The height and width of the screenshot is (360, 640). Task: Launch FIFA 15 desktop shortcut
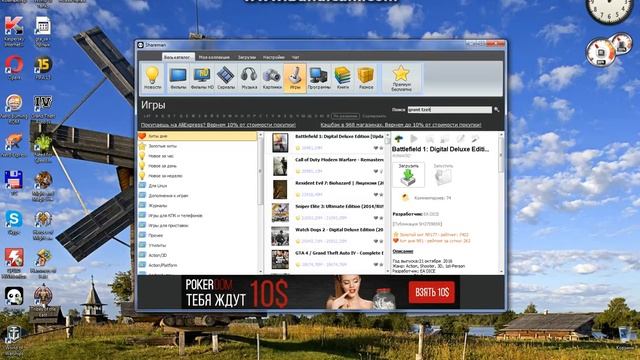pos(43,68)
